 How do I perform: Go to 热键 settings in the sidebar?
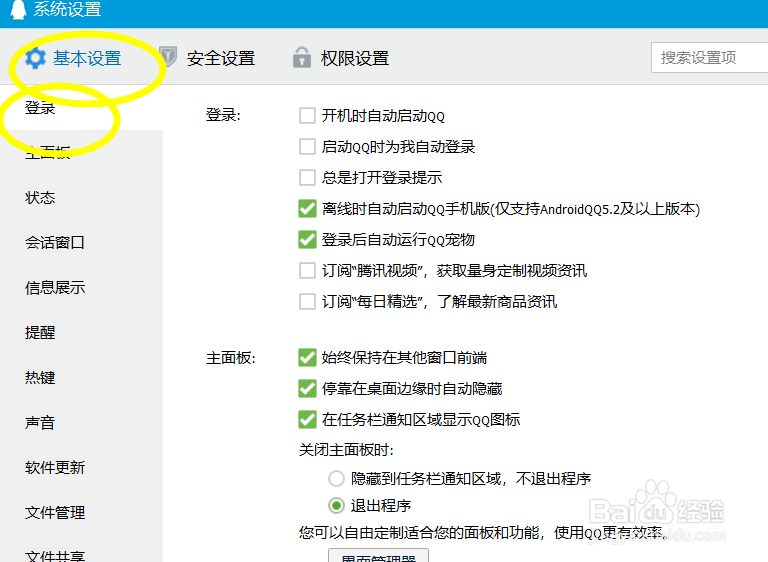pyautogui.click(x=40, y=378)
